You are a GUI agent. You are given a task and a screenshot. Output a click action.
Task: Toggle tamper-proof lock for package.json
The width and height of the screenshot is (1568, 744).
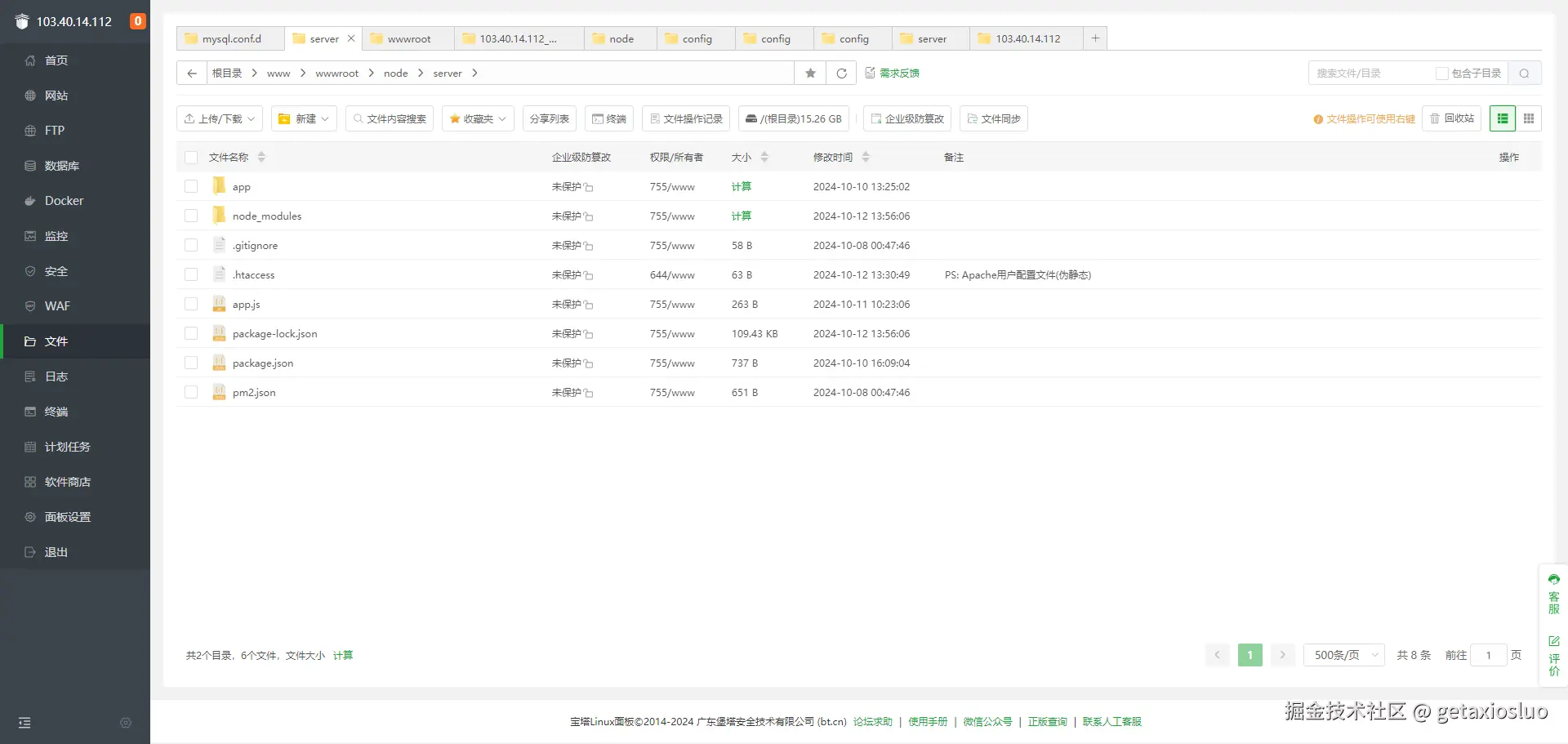(589, 363)
